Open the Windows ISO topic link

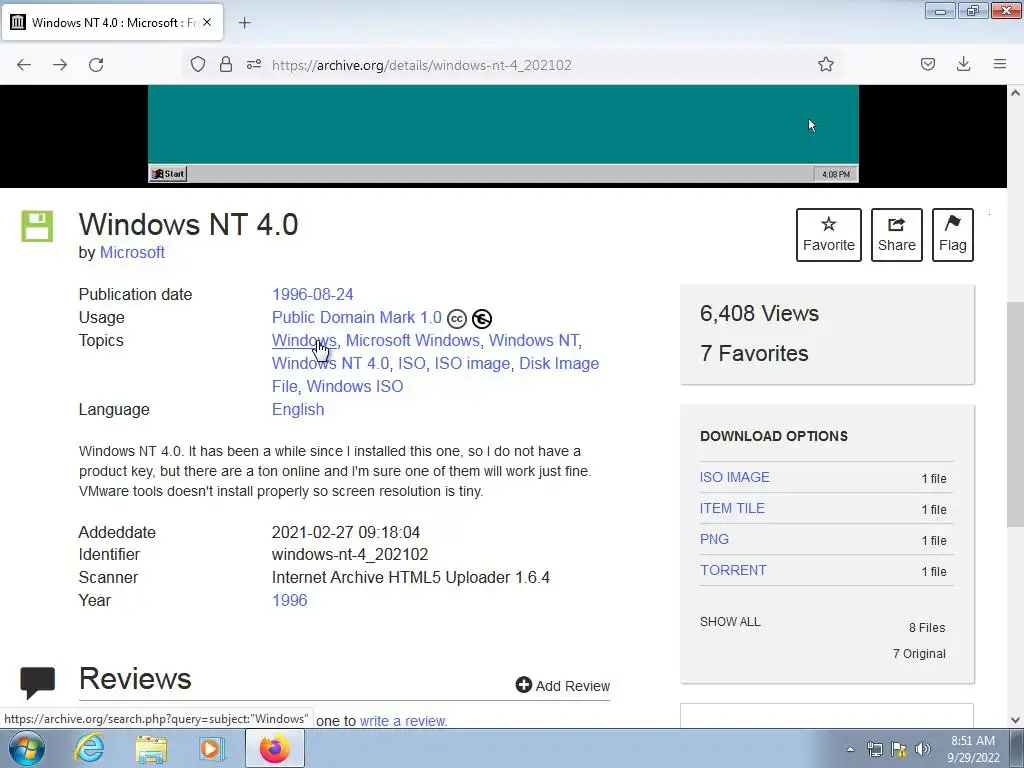[355, 386]
